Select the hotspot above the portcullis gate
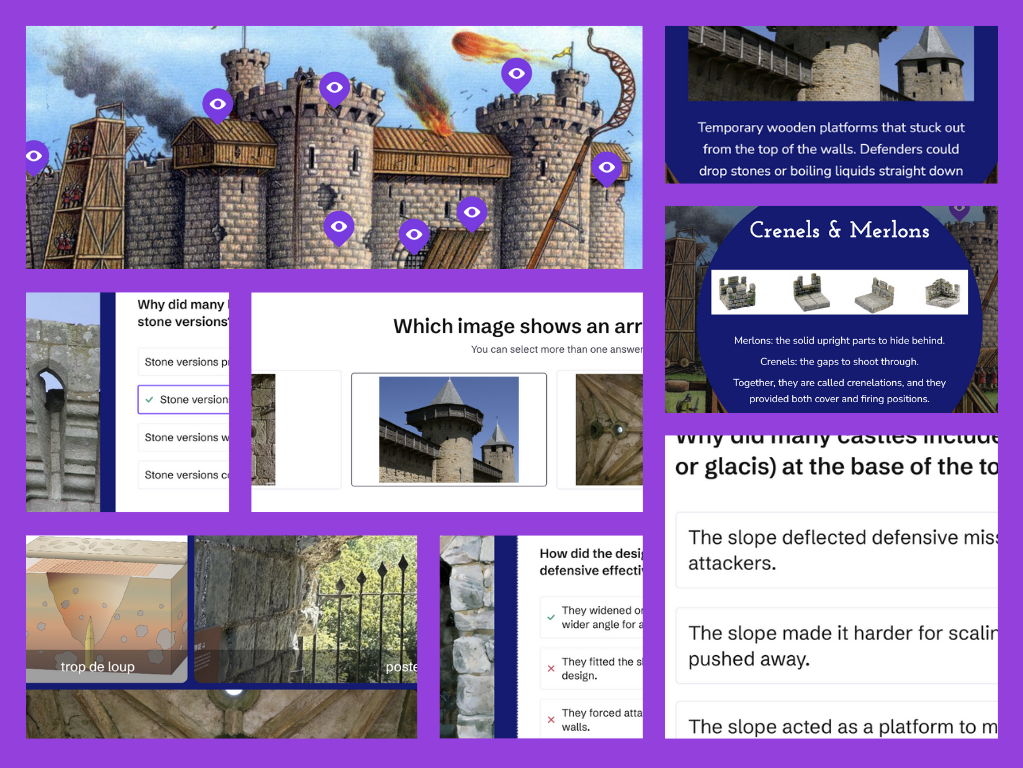 click(414, 235)
